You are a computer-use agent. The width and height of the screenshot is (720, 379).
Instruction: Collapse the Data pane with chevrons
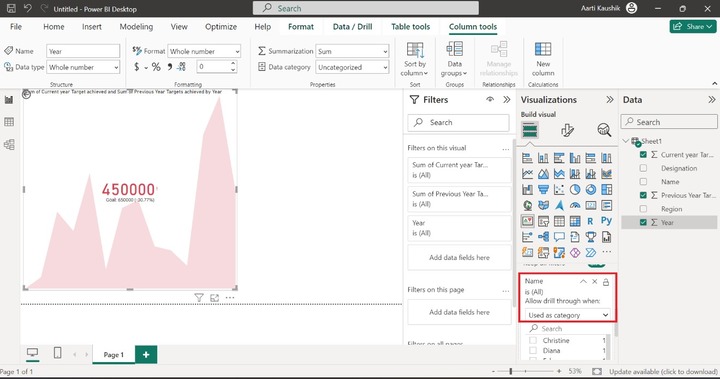712,100
